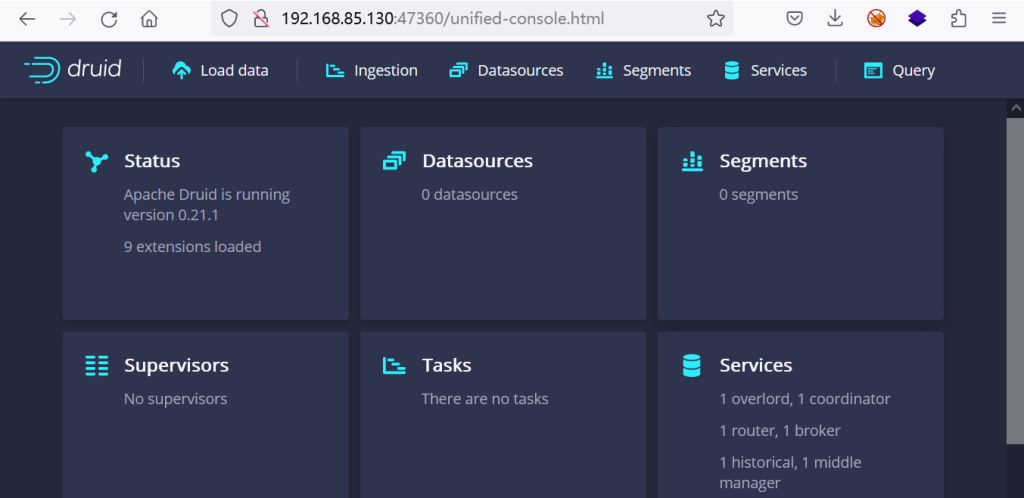The image size is (1024, 498).
Task: Click '9 extensions loaded' text
Action: [x=193, y=247]
